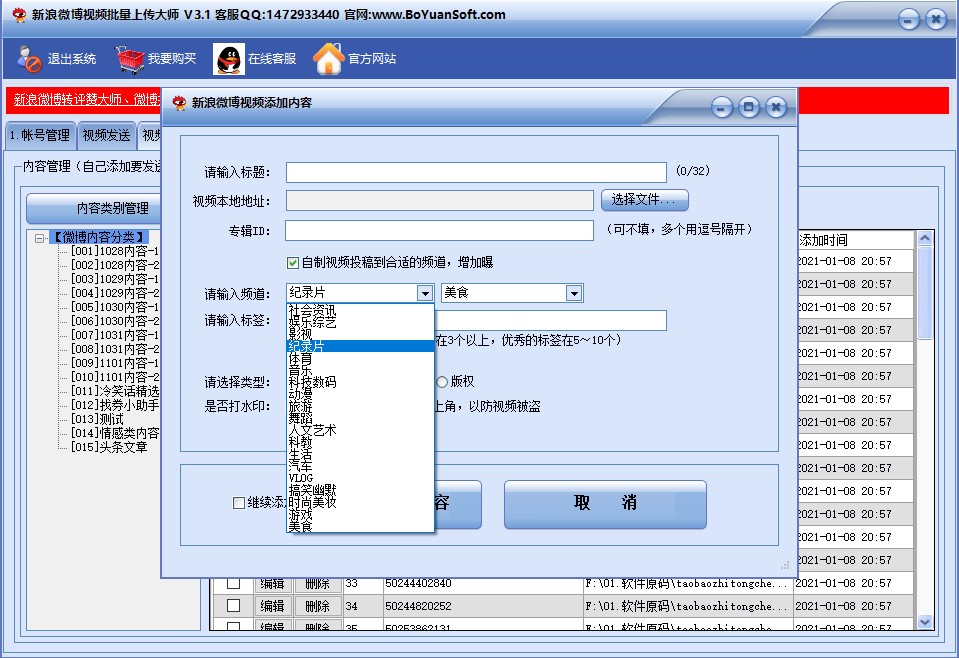Open the 我要购买 shopping cart icon
This screenshot has height=658, width=959.
(130, 59)
